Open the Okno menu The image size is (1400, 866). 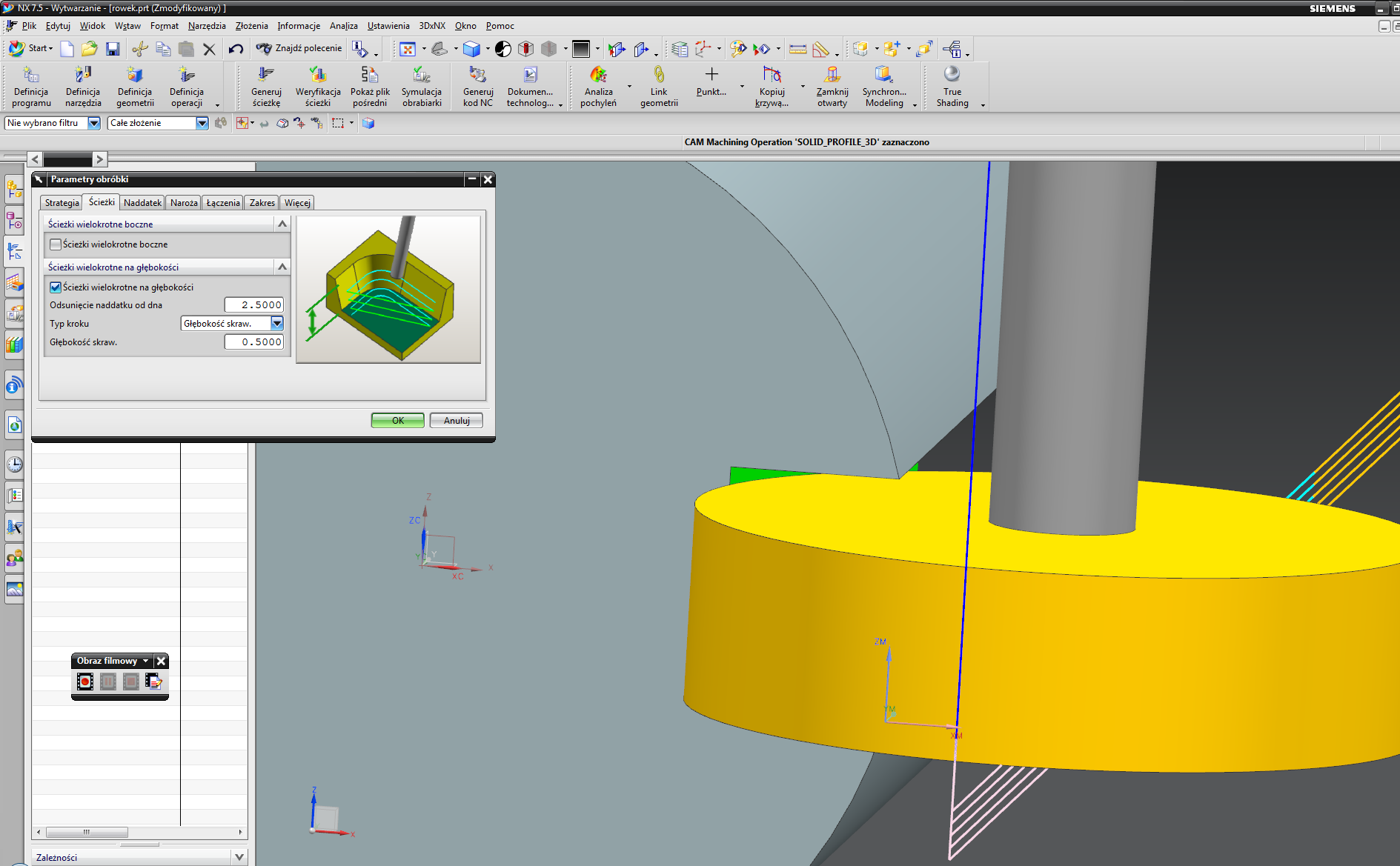[x=465, y=26]
